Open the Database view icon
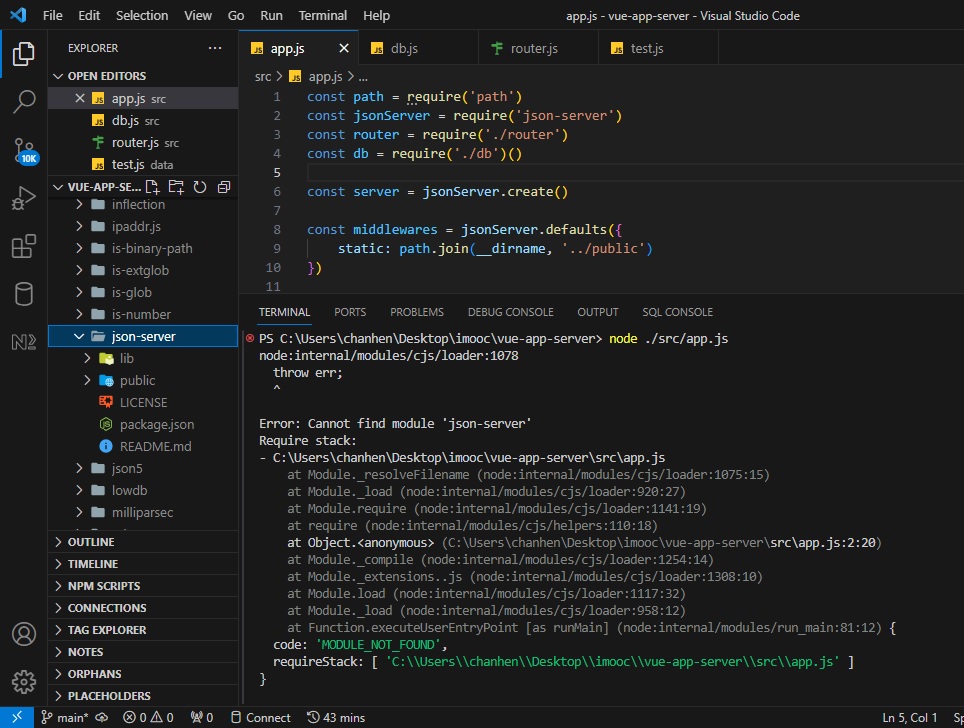This screenshot has height=728, width=964. point(24,294)
